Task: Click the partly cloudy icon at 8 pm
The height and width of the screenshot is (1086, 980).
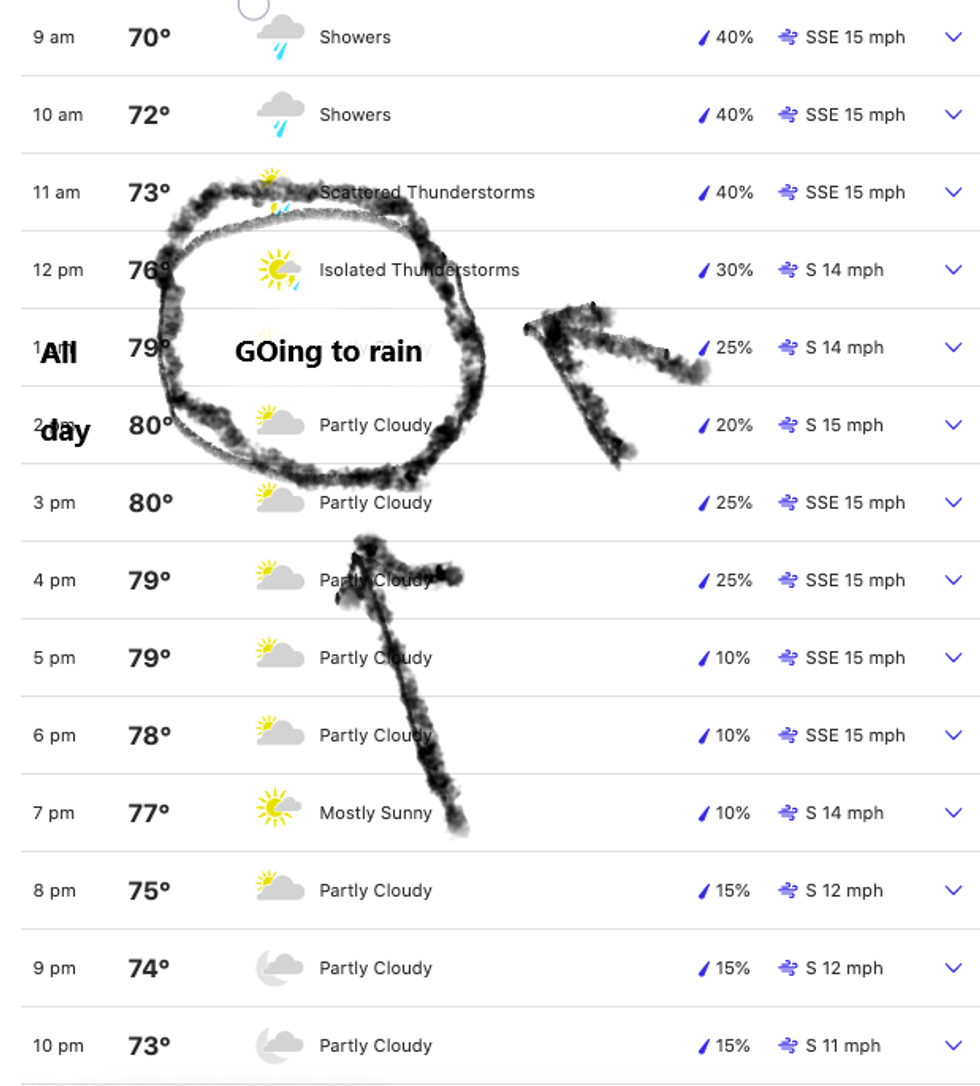Action: 280,886
